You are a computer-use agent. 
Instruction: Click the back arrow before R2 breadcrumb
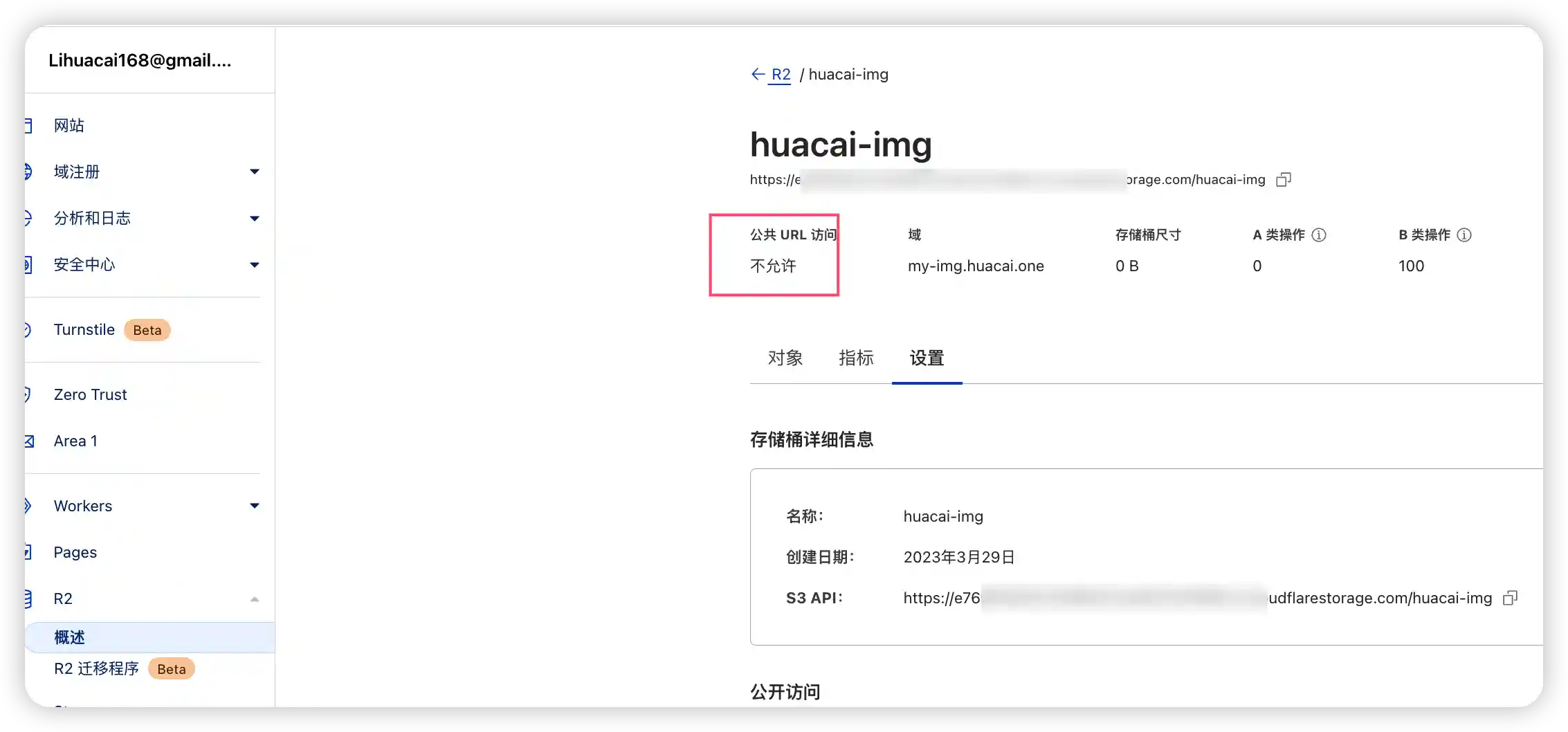coord(757,74)
